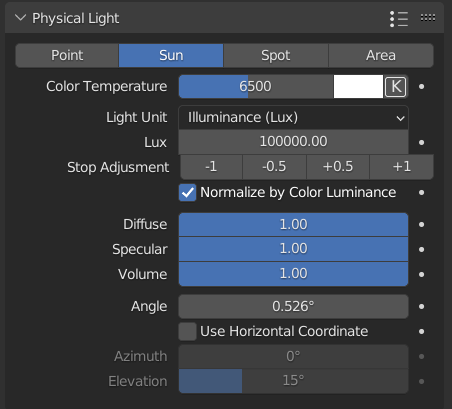Animate Normalize by Color Luminance dot

pyautogui.click(x=422, y=192)
